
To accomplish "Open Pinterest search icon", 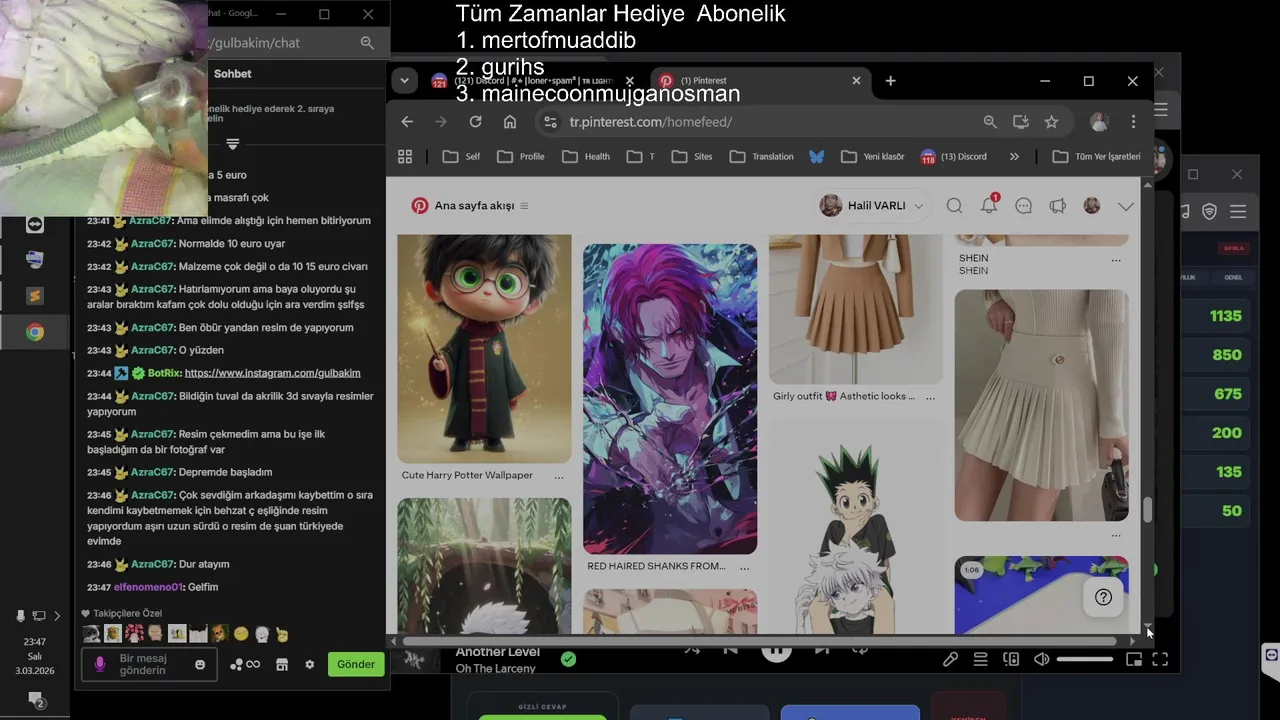I will click(x=954, y=205).
